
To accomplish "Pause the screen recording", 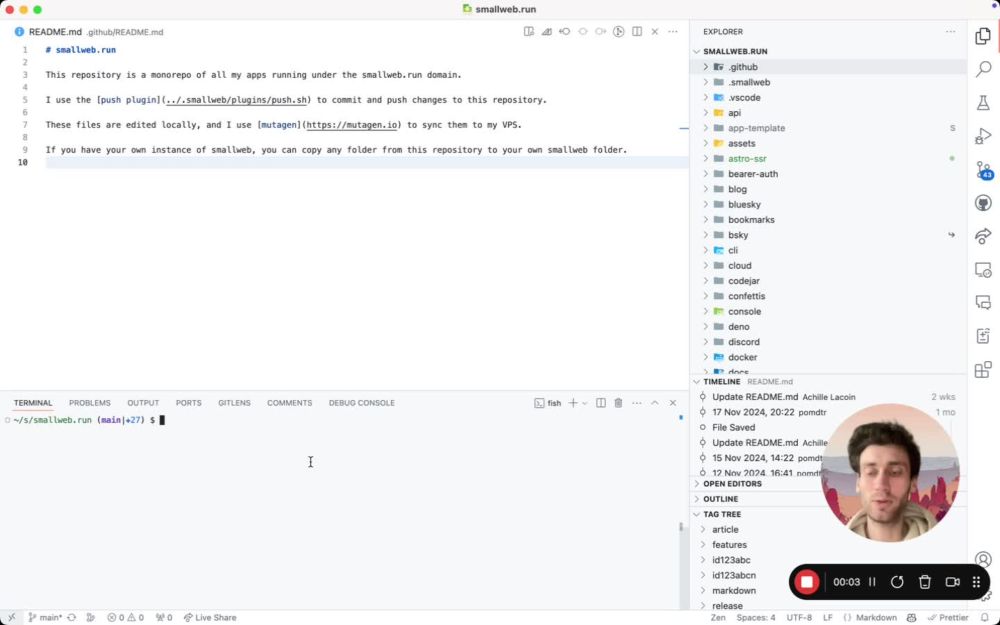I will click(872, 582).
